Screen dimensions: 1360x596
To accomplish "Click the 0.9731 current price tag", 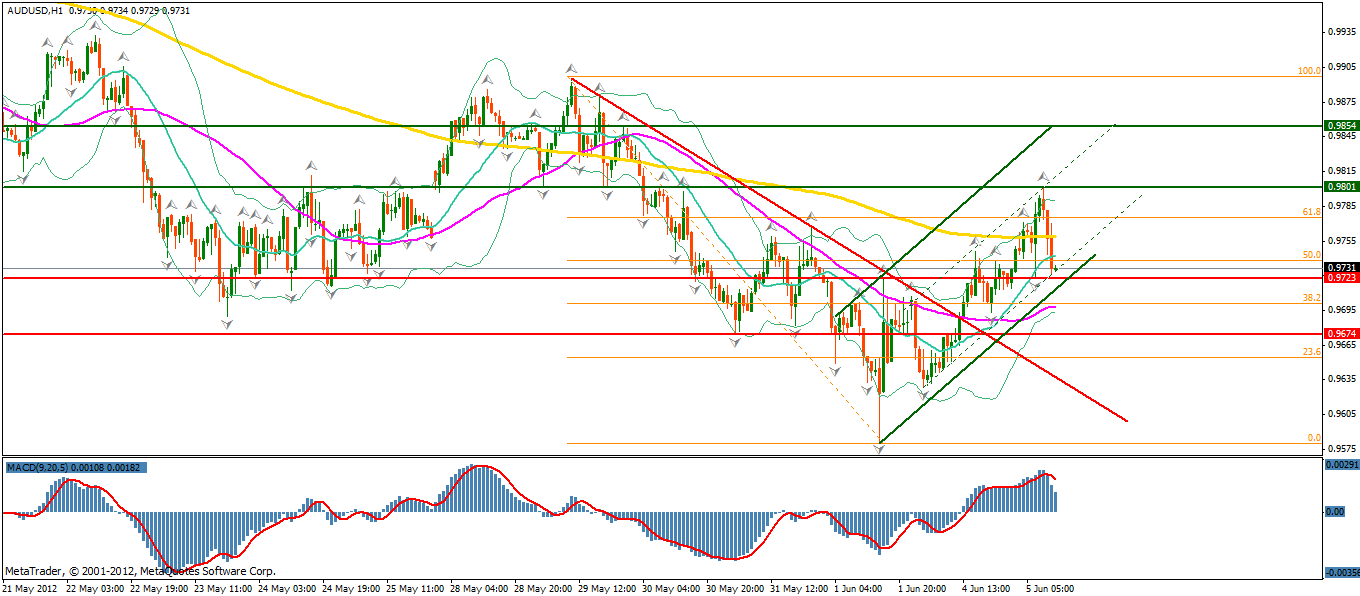I will pos(1340,268).
